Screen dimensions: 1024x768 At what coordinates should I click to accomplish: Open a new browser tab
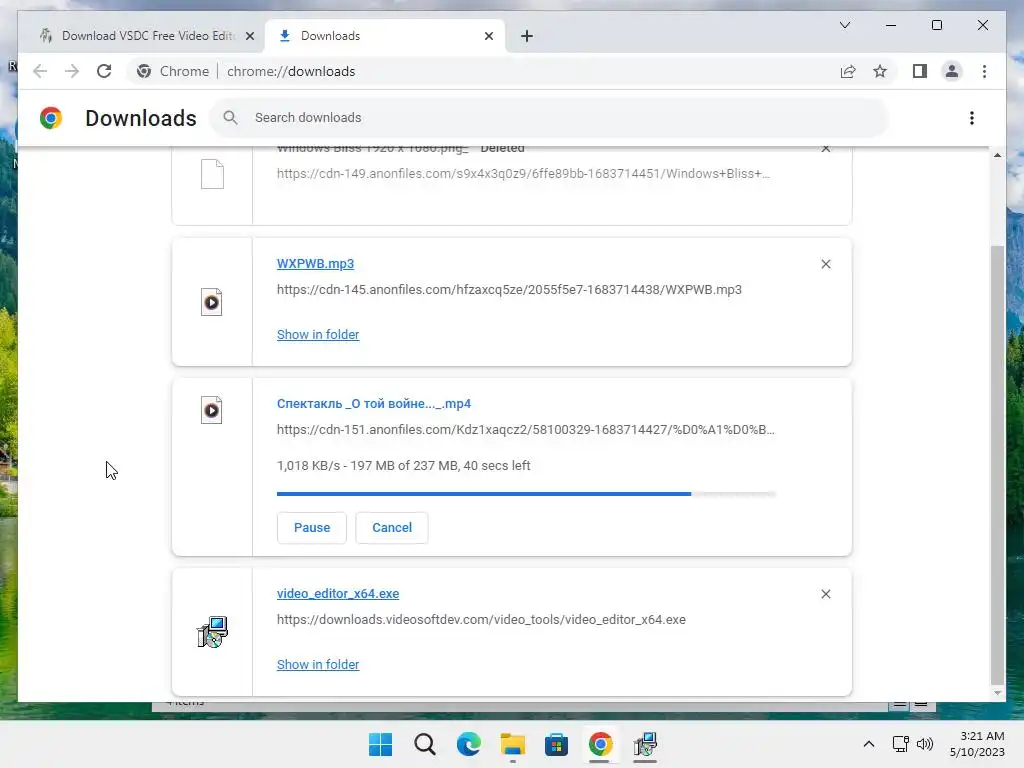(x=527, y=36)
